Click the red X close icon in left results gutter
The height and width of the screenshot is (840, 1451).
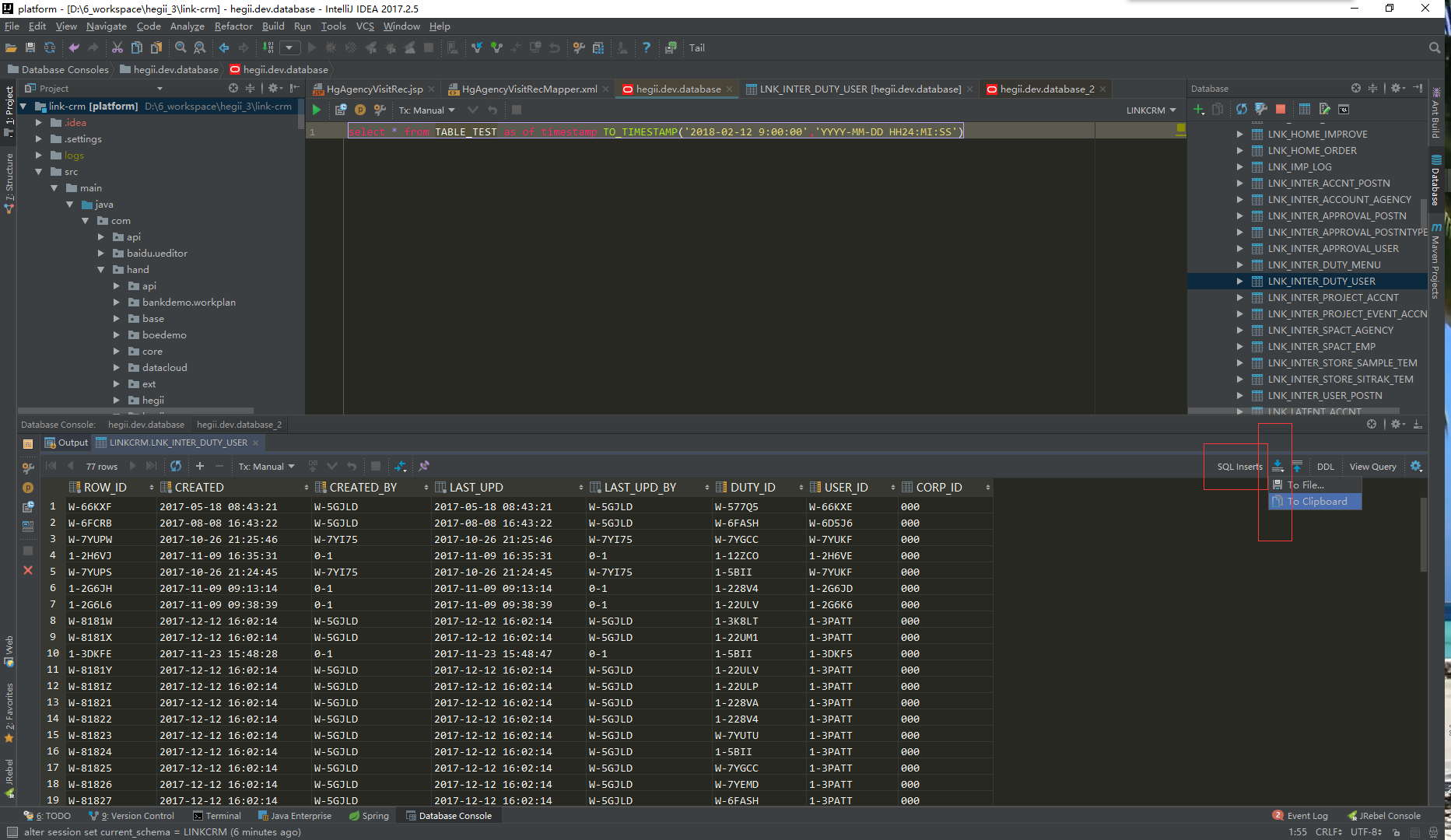pyautogui.click(x=28, y=570)
